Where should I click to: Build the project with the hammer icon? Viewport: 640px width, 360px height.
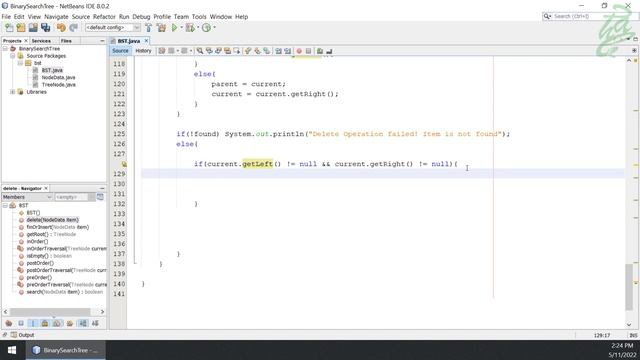click(149, 28)
